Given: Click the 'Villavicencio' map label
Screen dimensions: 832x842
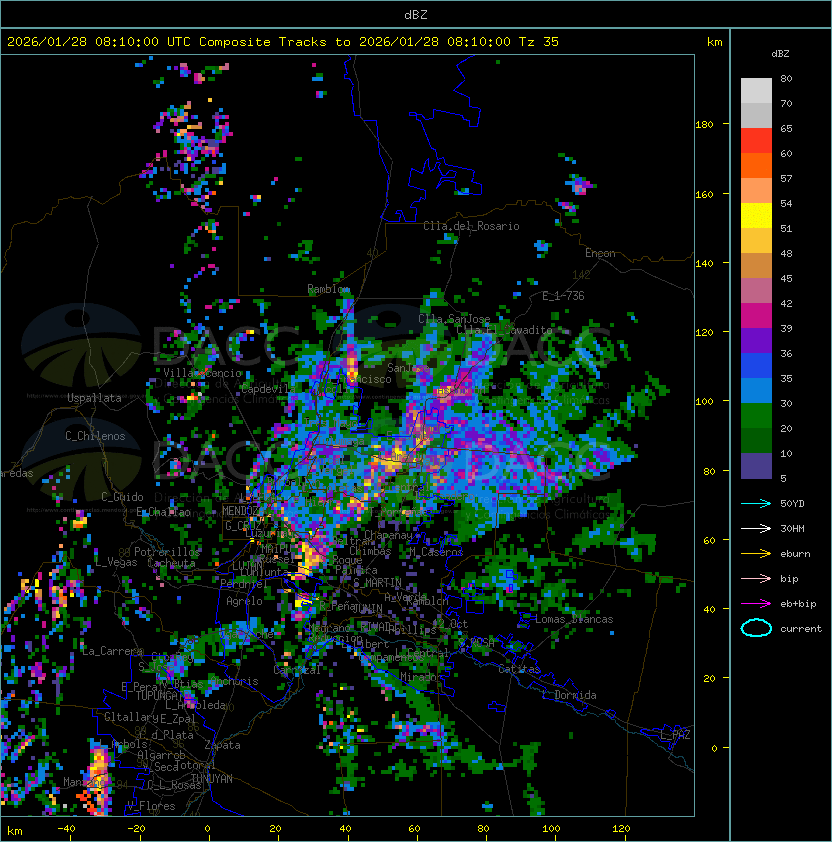Looking at the screenshot, I should (x=202, y=373).
